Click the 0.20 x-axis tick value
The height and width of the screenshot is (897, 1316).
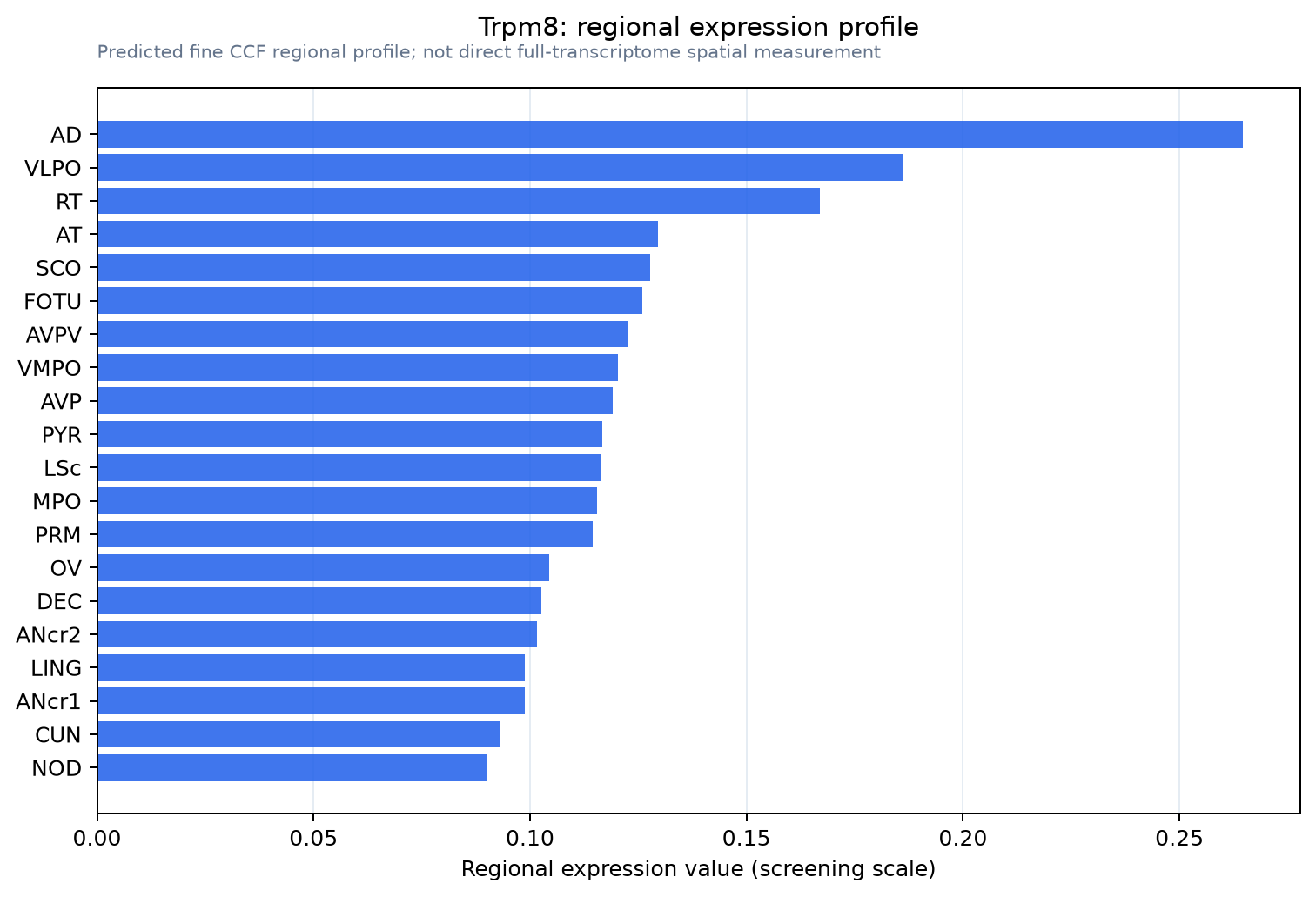pyautogui.click(x=963, y=838)
